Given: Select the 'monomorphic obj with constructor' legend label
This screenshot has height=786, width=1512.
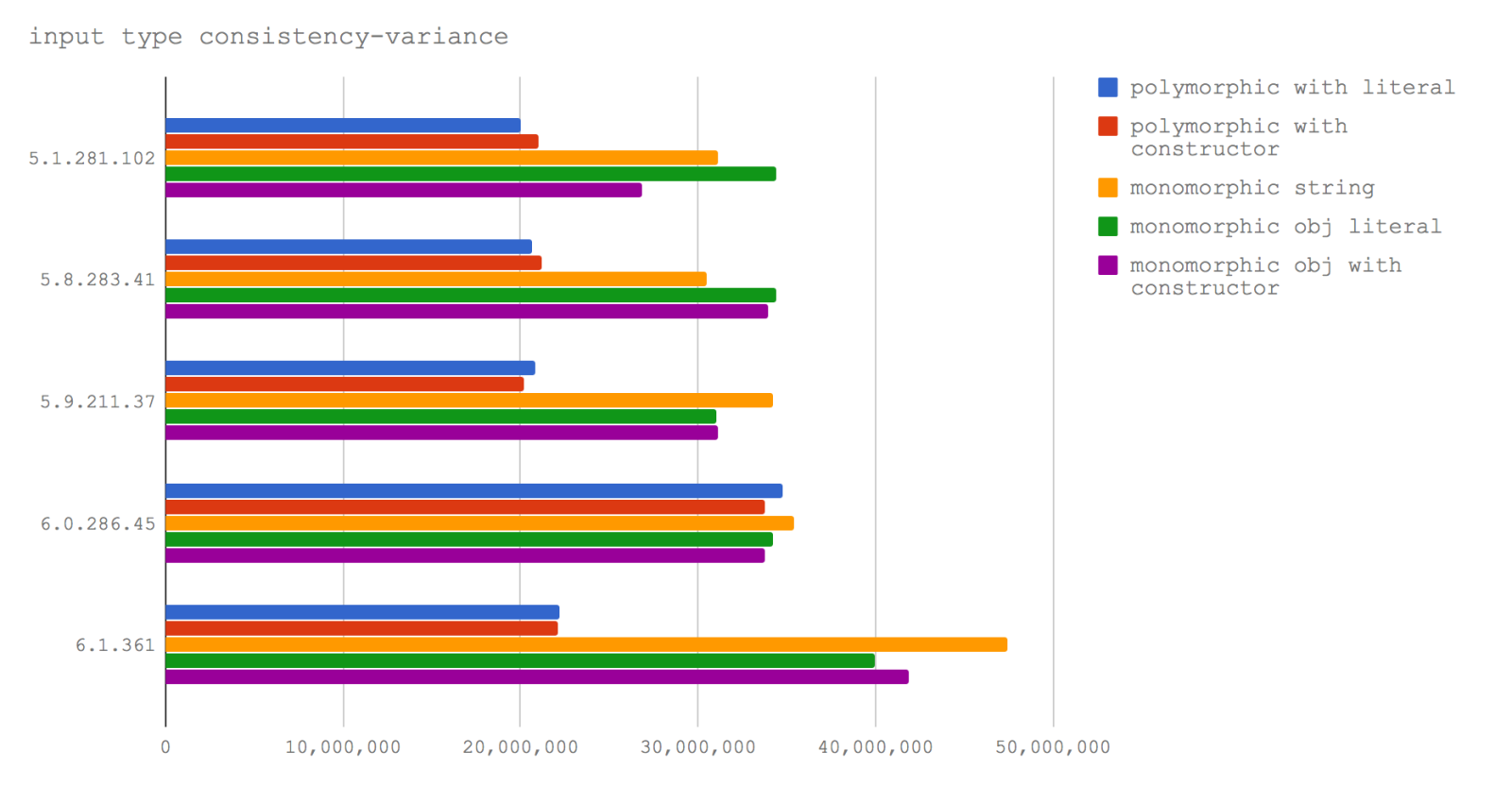Looking at the screenshot, I should pyautogui.click(x=1265, y=277).
